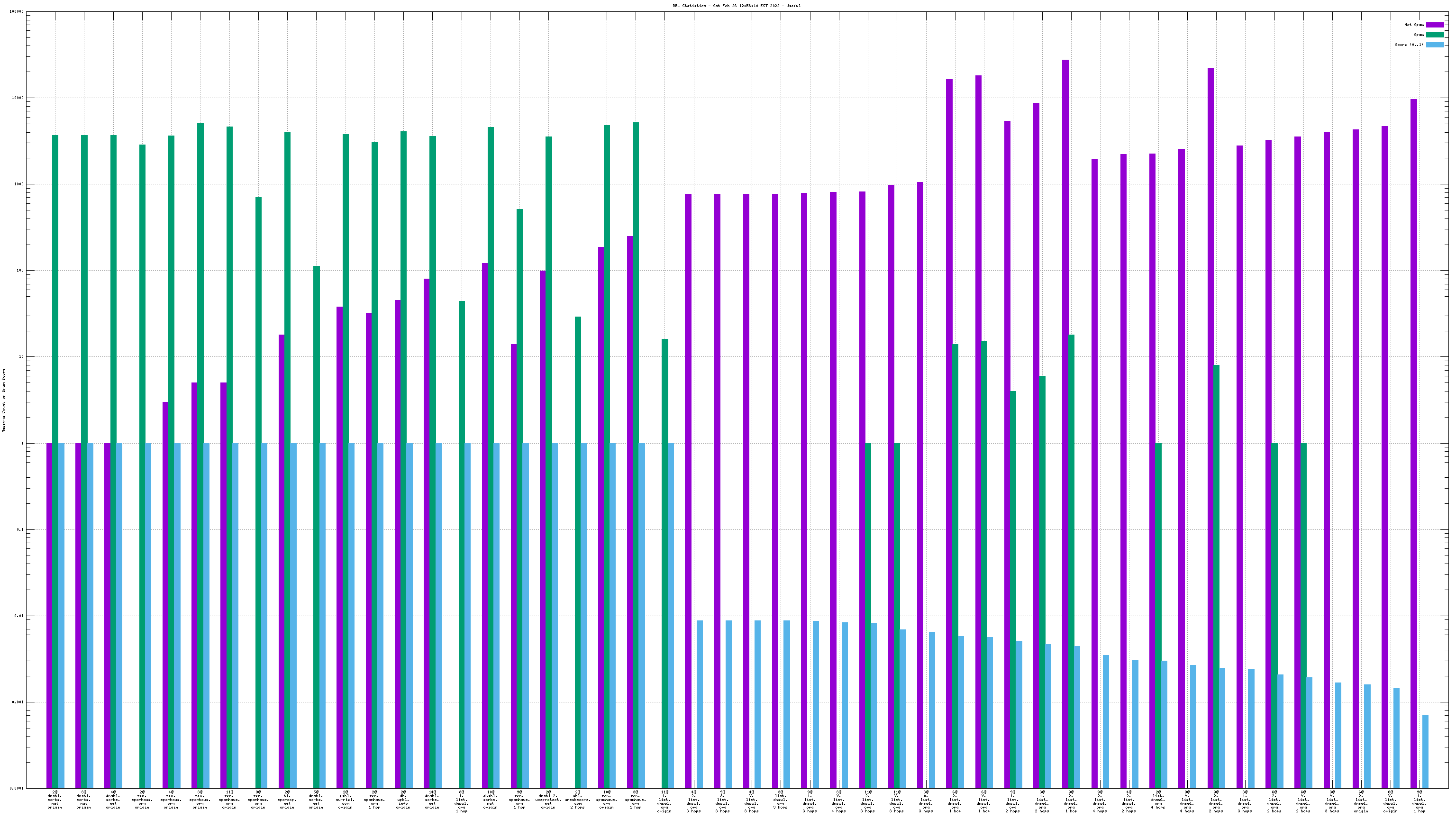Select the psbl.surriel.com origin axis label
Viewport: 1456px width, 819px height.
click(346, 800)
